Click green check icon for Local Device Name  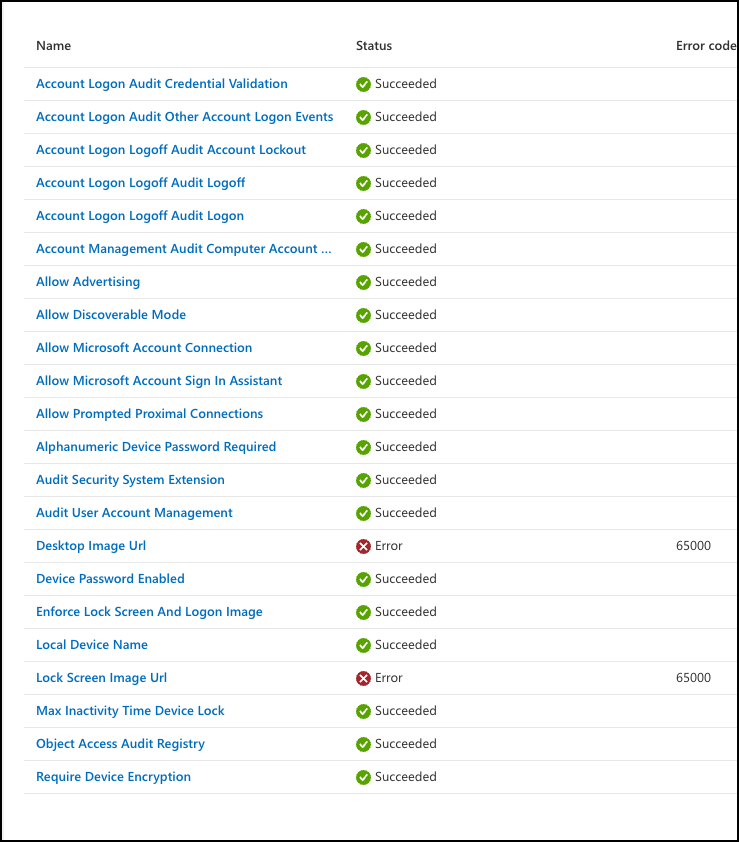364,645
